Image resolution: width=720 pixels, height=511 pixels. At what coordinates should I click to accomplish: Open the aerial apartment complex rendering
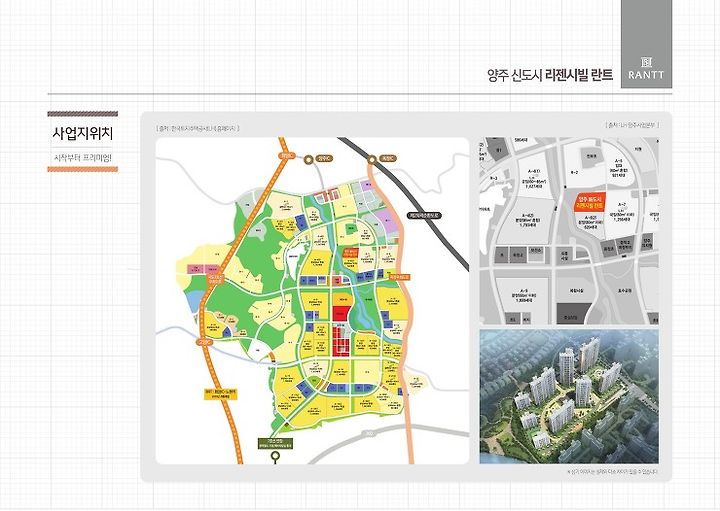point(569,396)
